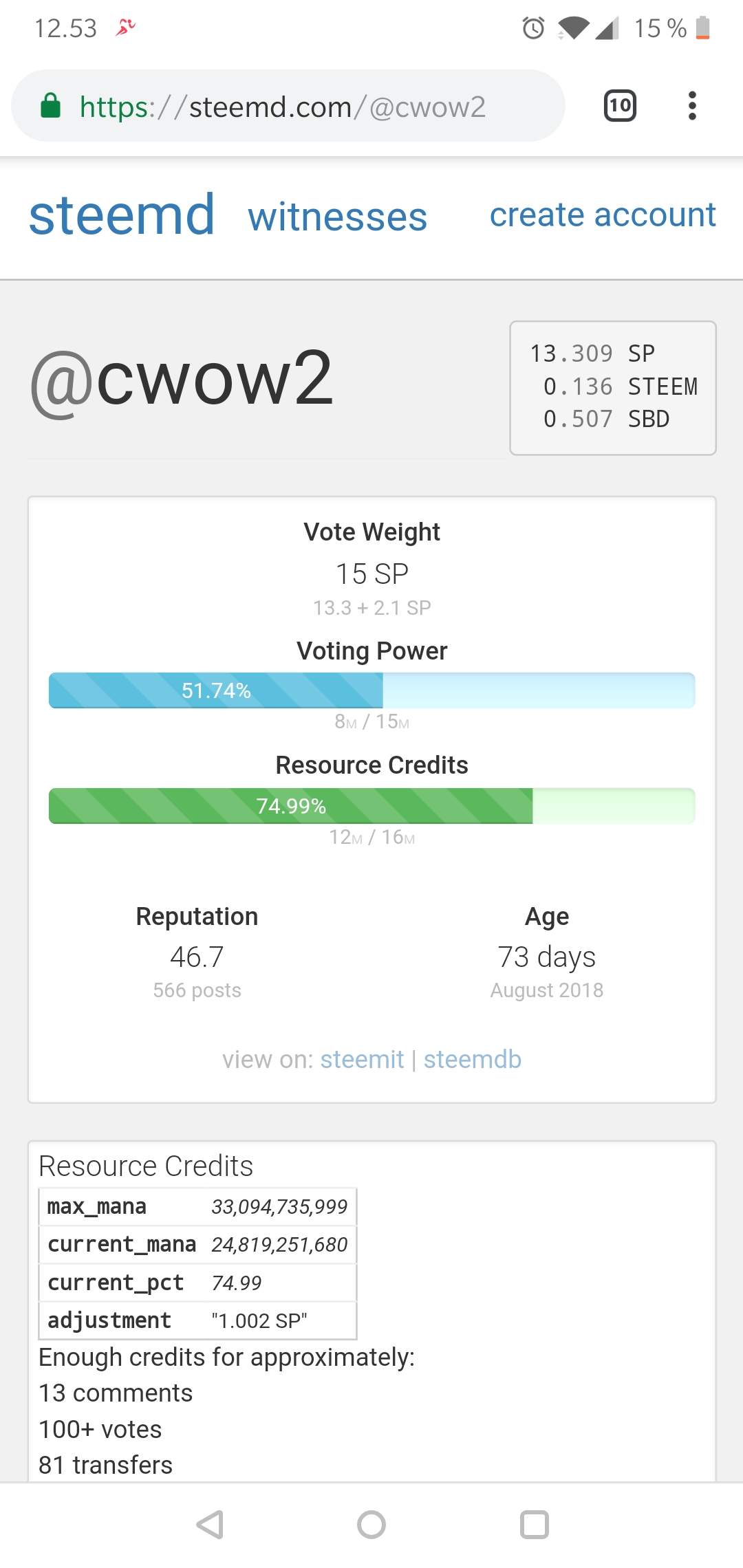Go to the steemd home logo link

click(x=122, y=215)
